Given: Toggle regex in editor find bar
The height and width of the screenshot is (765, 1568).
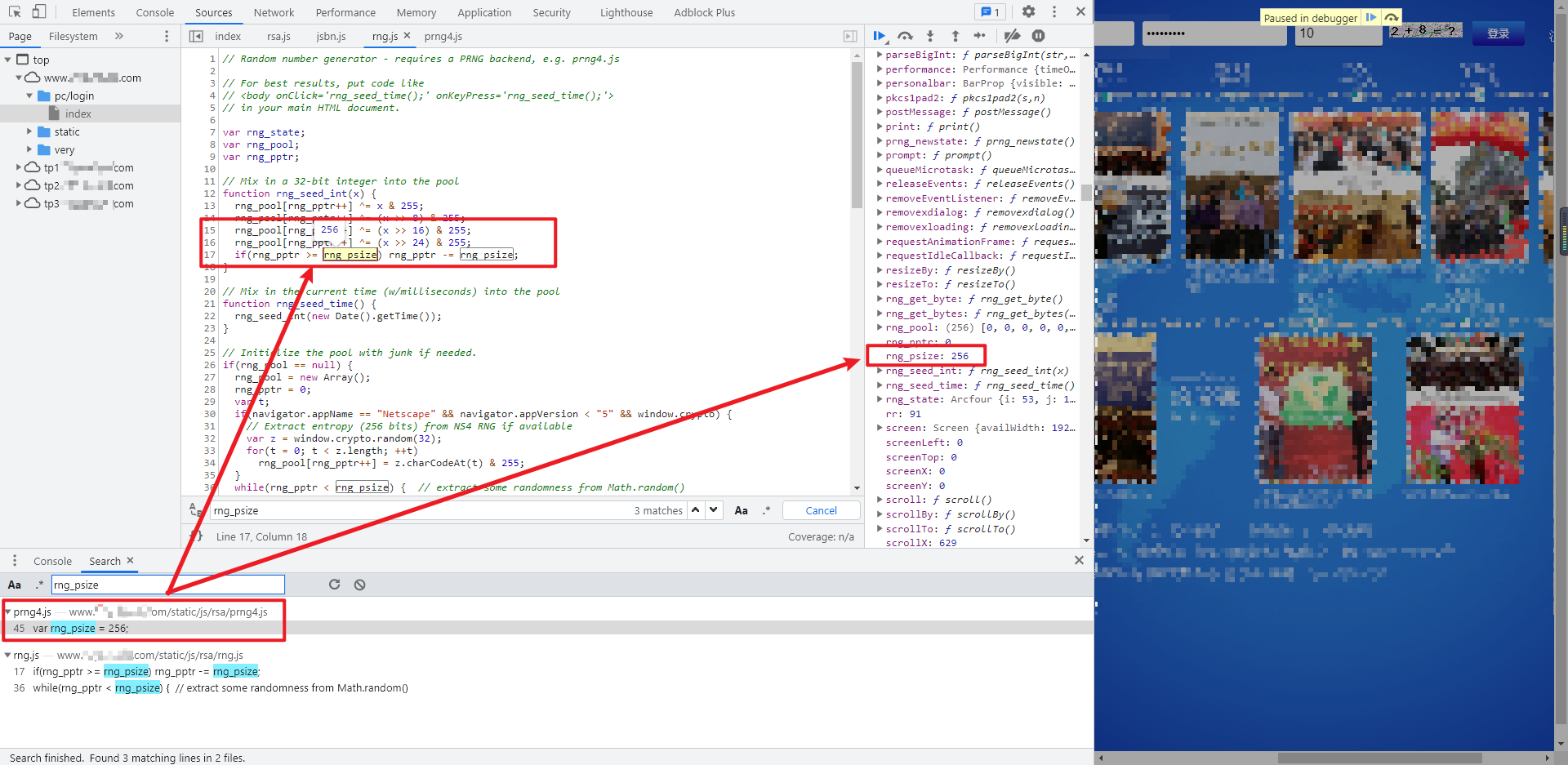Looking at the screenshot, I should (x=766, y=510).
